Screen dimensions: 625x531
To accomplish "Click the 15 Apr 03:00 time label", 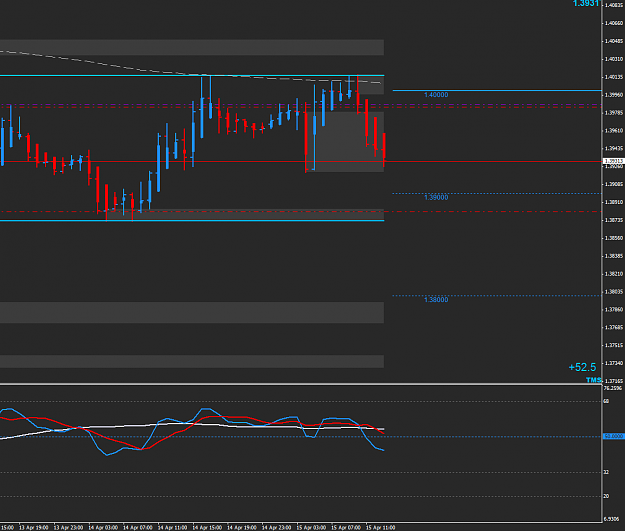I will tap(311, 527).
